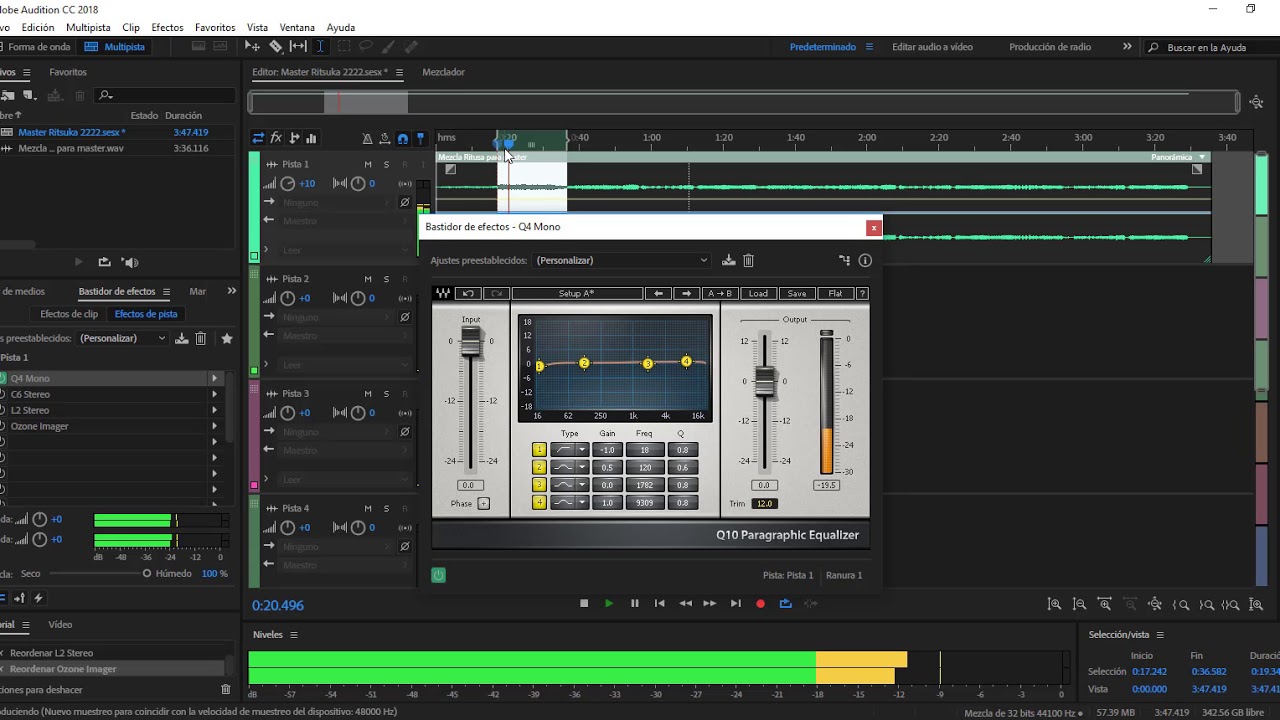The width and height of the screenshot is (1280, 720).
Task: Adjust the Q10 Output fader handle
Action: (765, 382)
